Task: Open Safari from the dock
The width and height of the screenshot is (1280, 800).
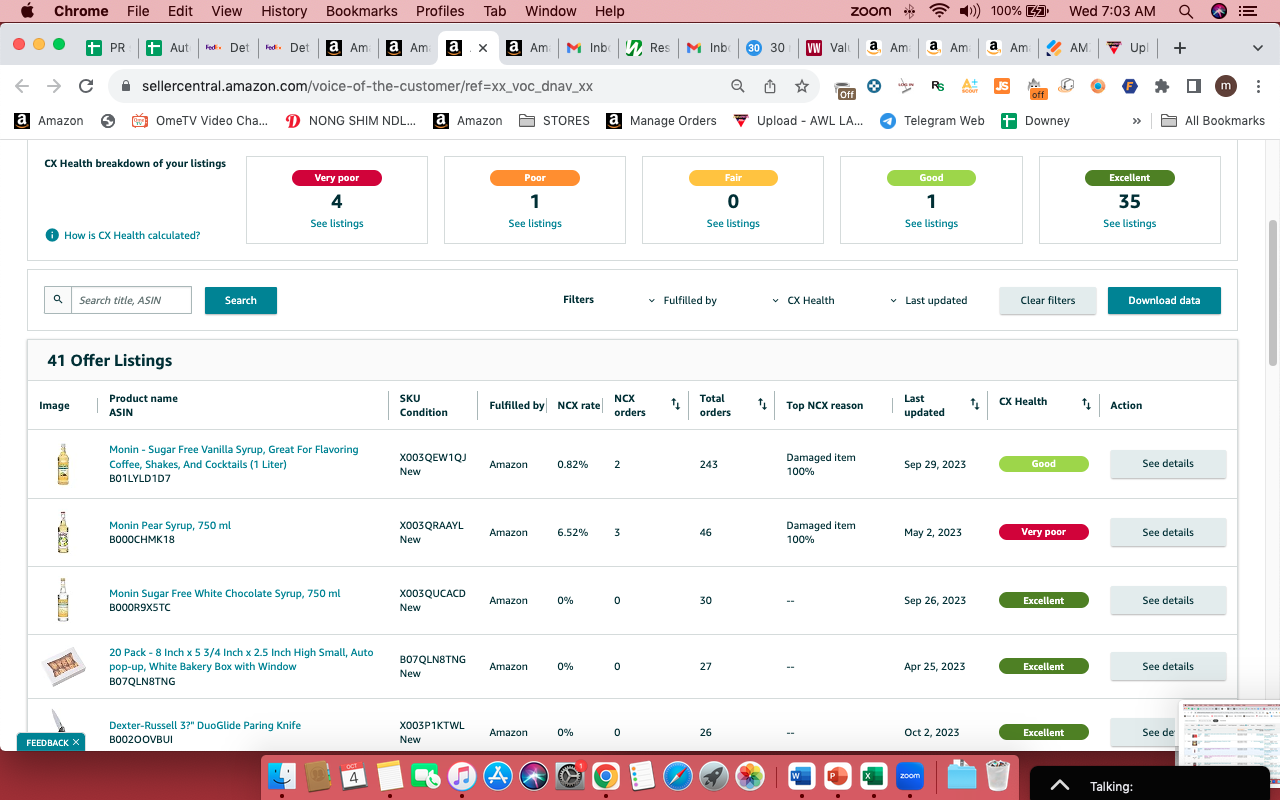Action: (677, 776)
